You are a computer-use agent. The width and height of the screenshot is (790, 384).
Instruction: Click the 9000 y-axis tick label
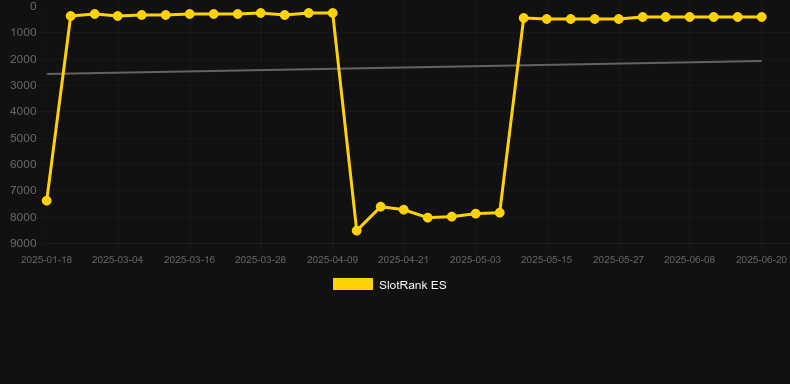(x=23, y=243)
